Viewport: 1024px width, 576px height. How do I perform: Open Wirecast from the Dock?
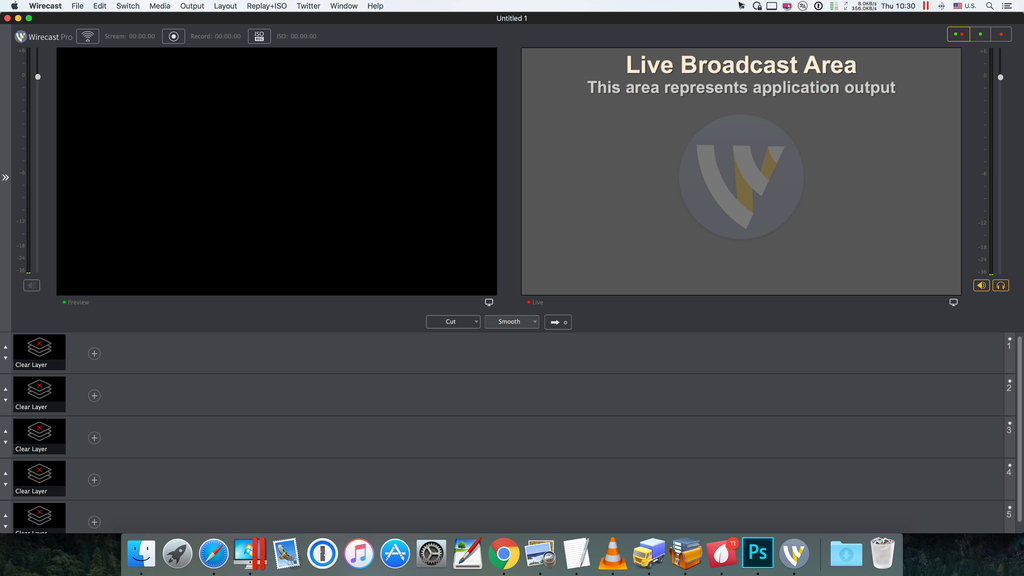793,551
